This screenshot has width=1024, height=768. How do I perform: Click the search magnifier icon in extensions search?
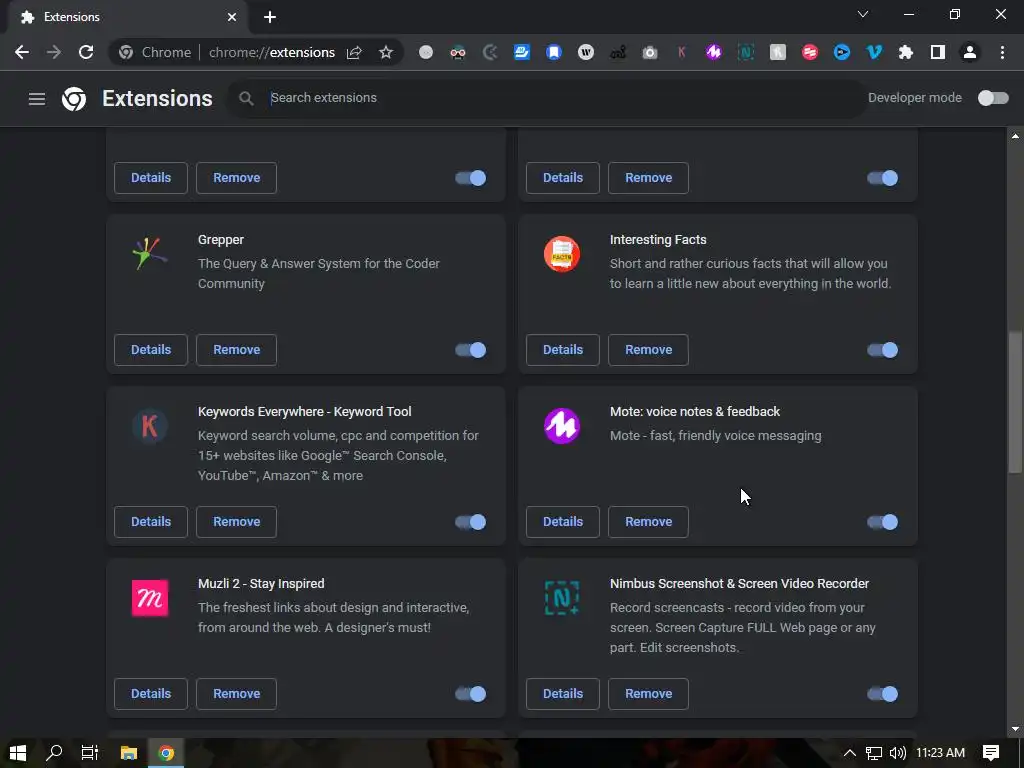246,98
